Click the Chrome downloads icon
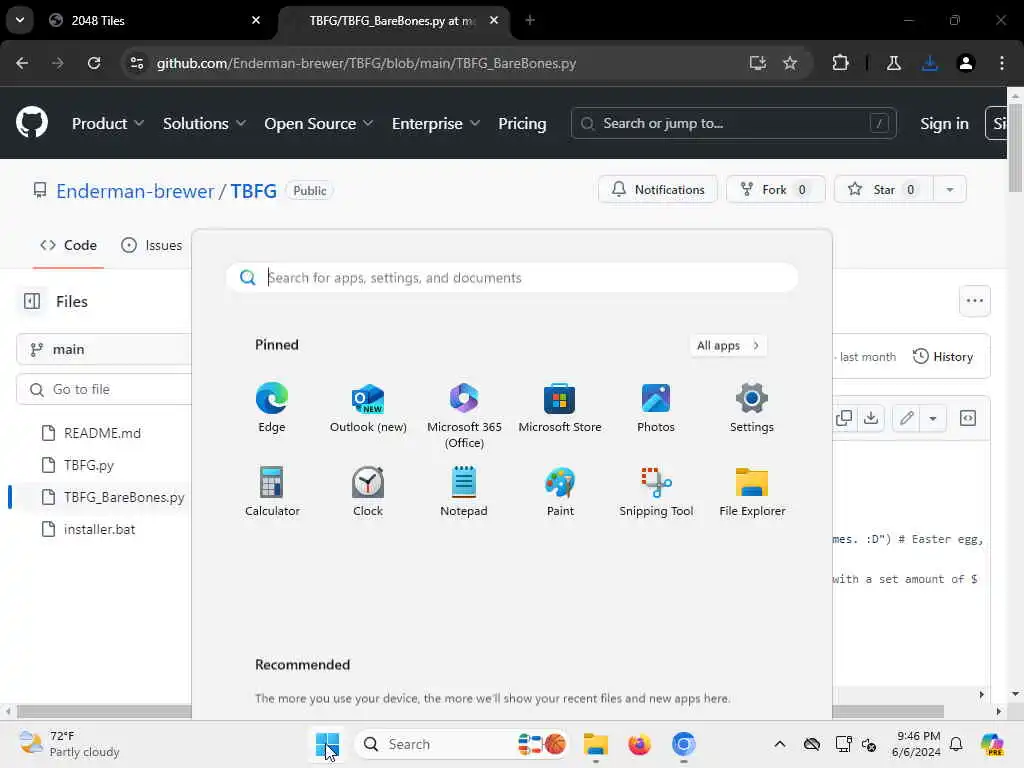The image size is (1024, 768). click(x=929, y=63)
